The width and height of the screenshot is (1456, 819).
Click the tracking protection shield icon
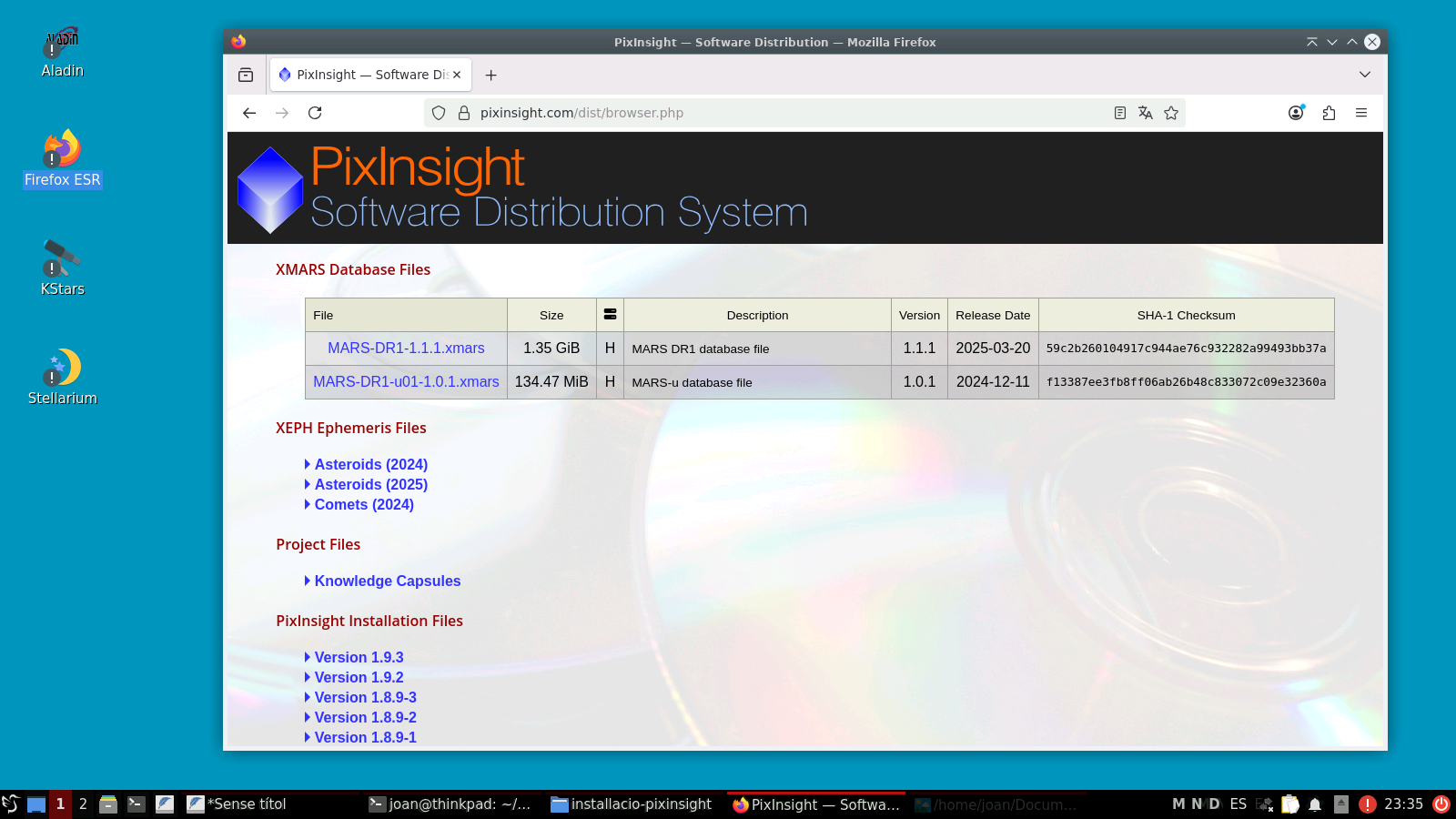[439, 113]
